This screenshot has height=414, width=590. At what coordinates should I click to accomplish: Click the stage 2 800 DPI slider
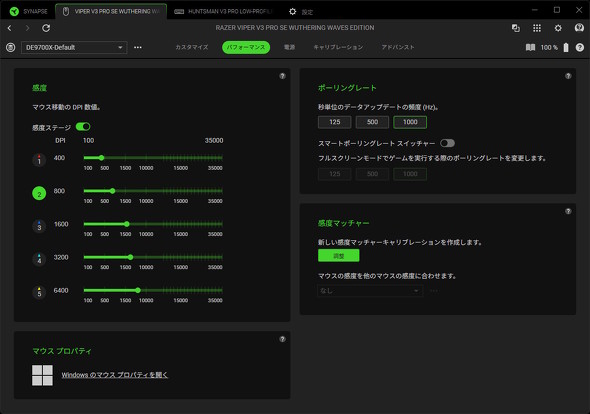pyautogui.click(x=153, y=191)
